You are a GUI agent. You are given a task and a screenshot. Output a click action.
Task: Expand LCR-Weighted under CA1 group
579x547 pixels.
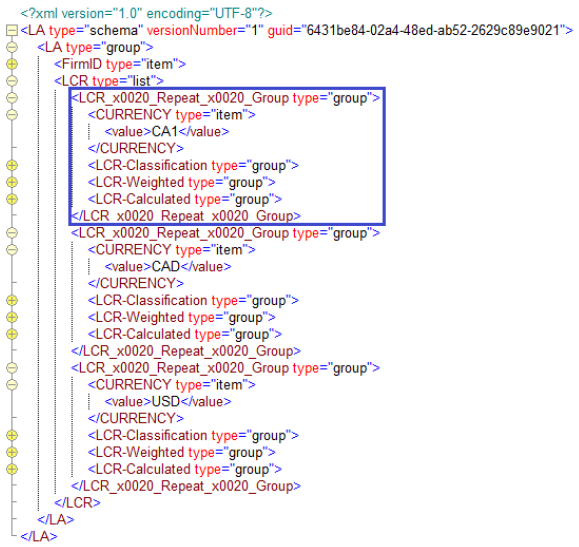12,182
